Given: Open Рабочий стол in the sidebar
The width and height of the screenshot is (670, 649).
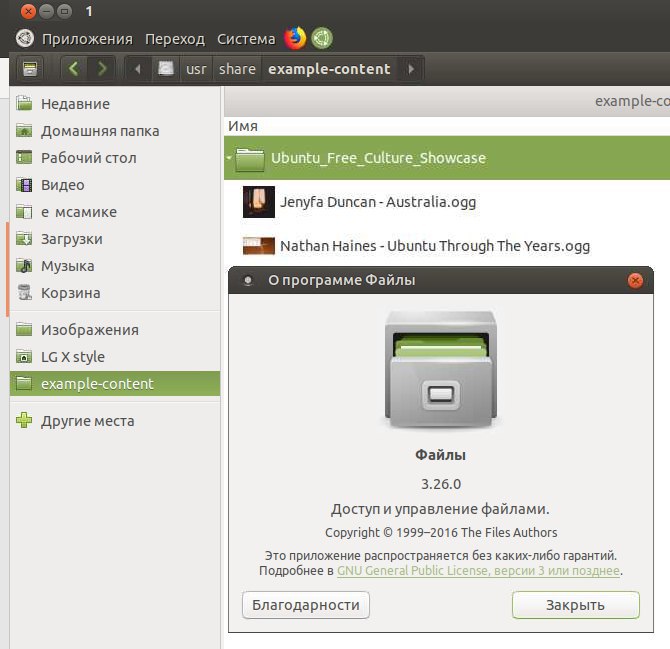Looking at the screenshot, I should [x=115, y=158].
